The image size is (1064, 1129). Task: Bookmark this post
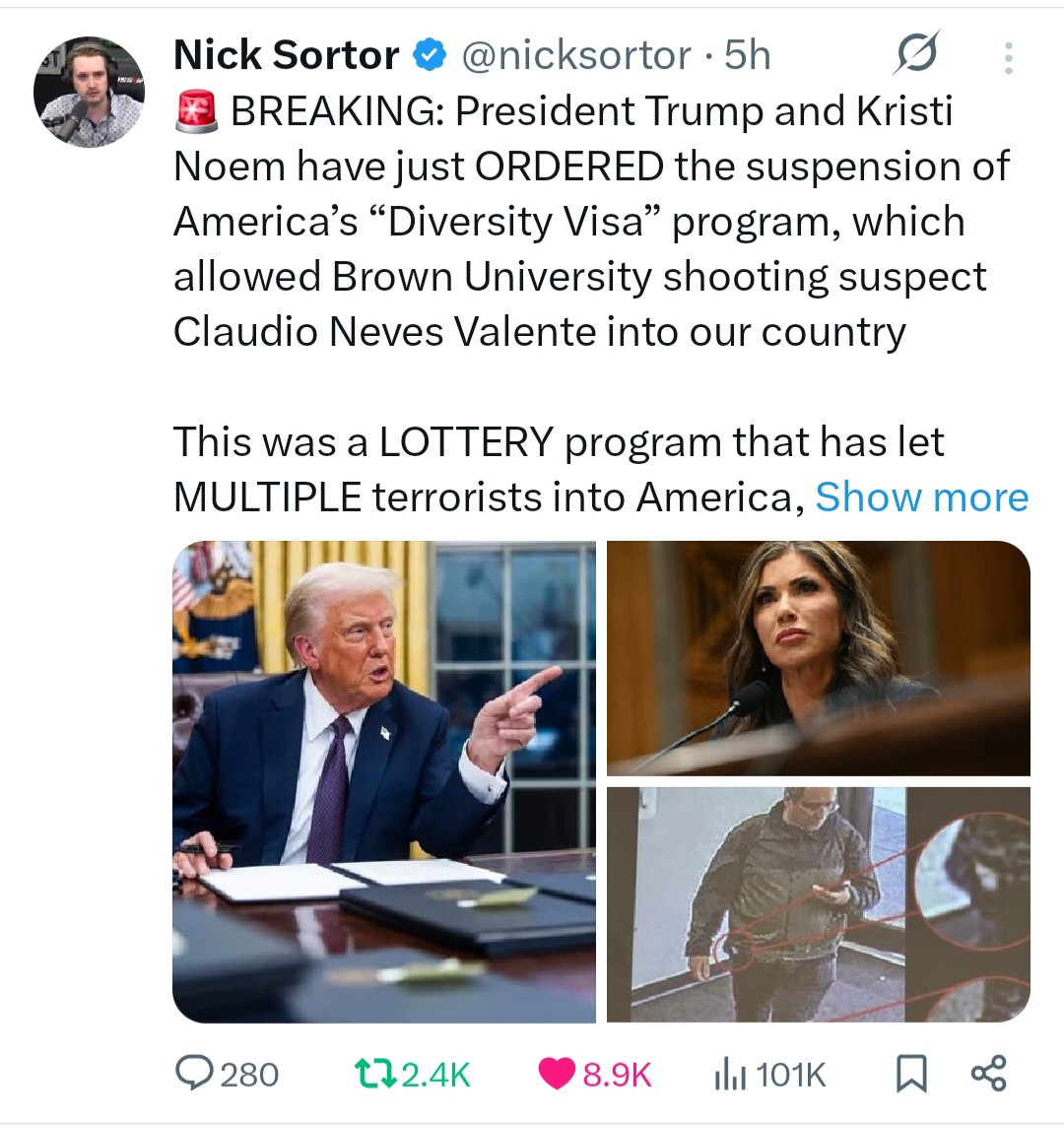(910, 1074)
